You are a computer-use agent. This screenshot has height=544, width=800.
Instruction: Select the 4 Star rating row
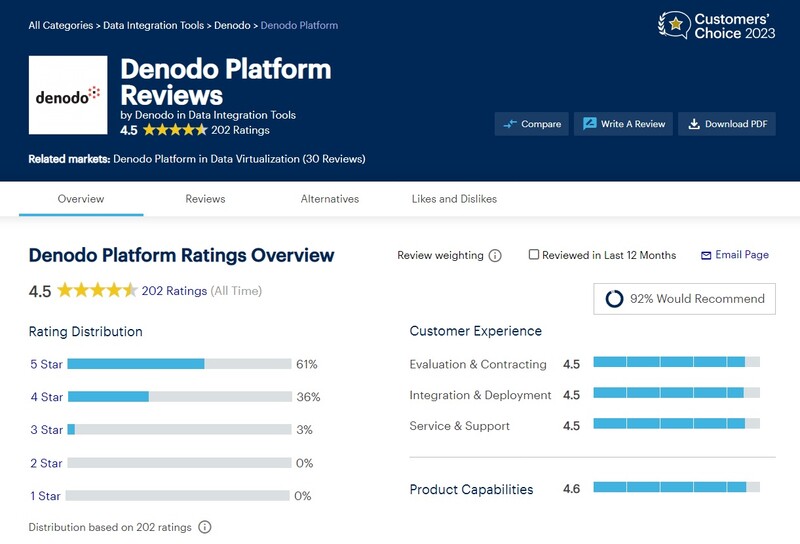tap(47, 397)
